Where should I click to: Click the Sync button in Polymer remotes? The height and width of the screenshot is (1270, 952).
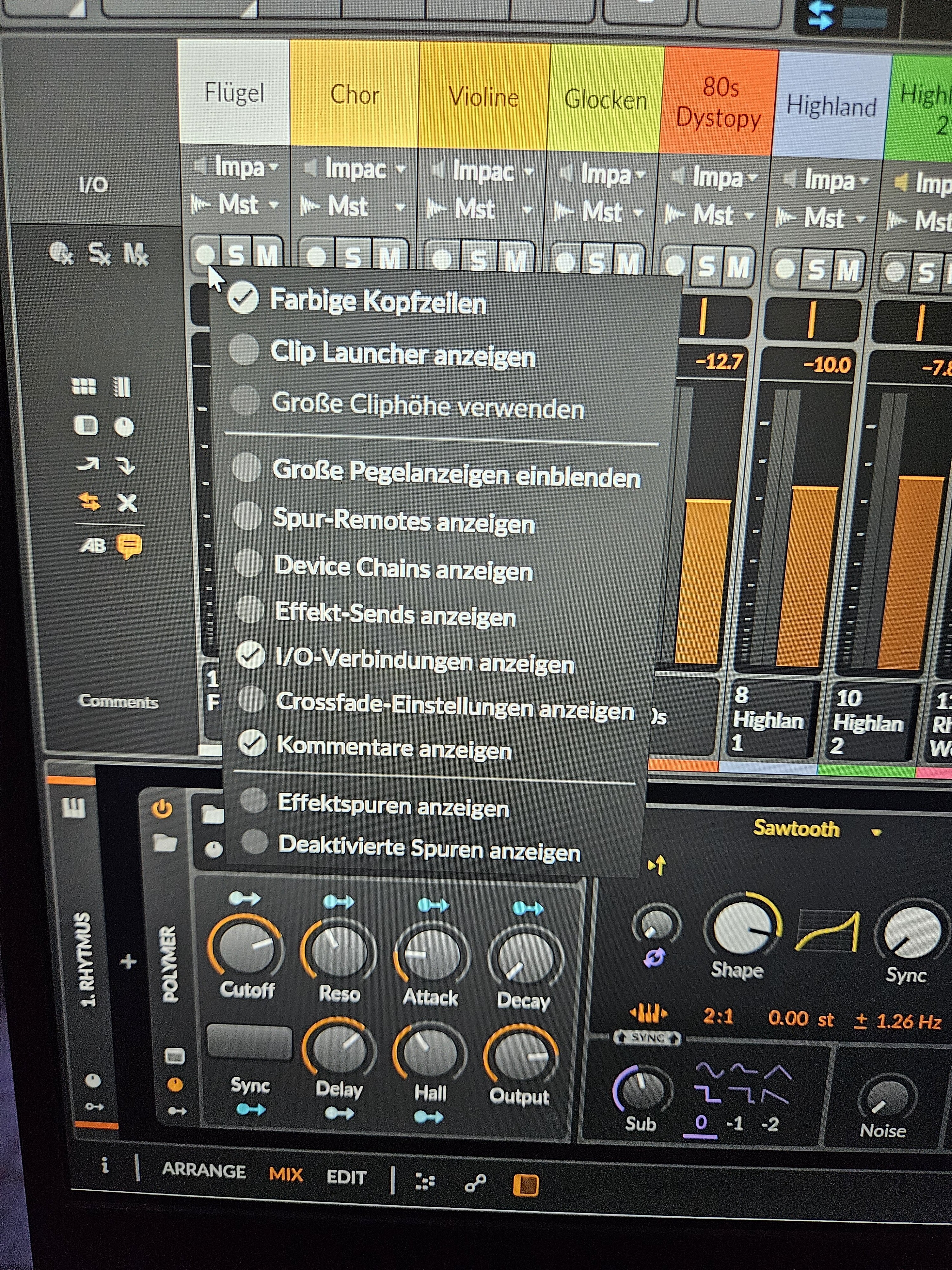pyautogui.click(x=249, y=1041)
